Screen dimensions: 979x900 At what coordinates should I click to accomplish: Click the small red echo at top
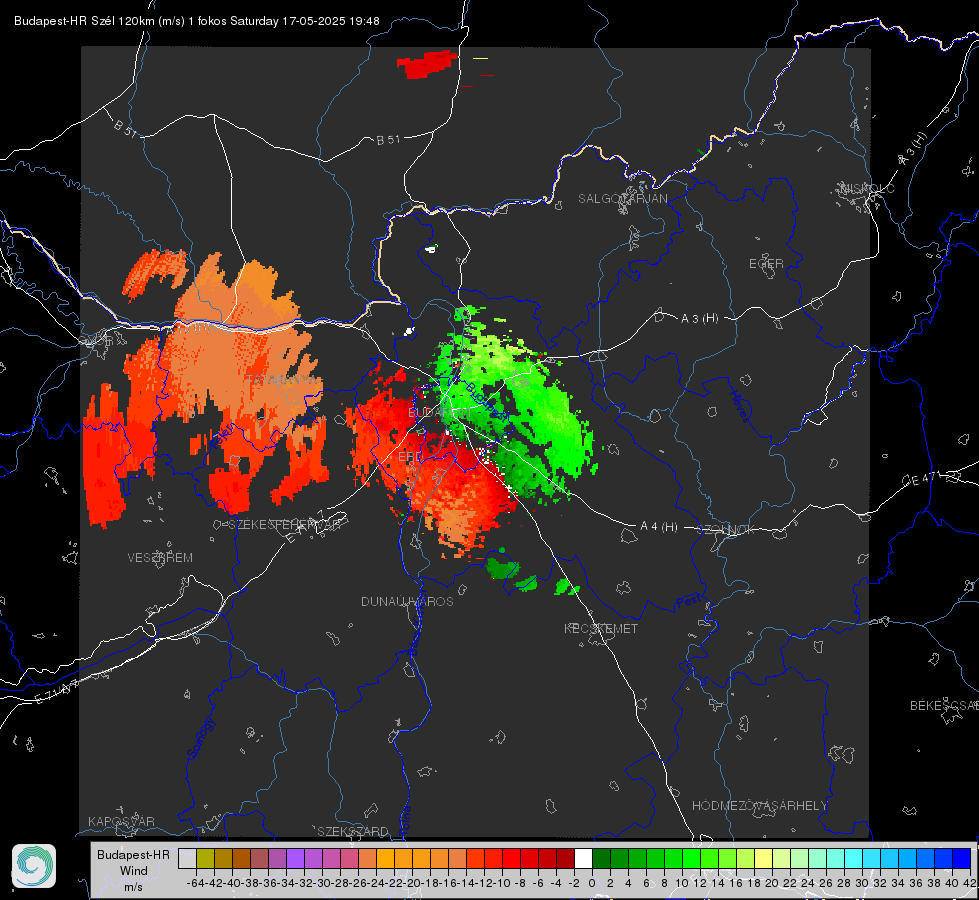coord(427,64)
